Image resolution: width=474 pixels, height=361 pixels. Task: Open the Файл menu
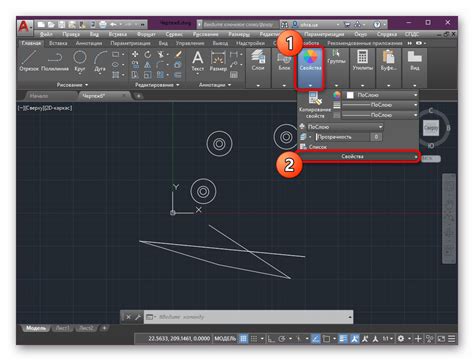click(46, 34)
